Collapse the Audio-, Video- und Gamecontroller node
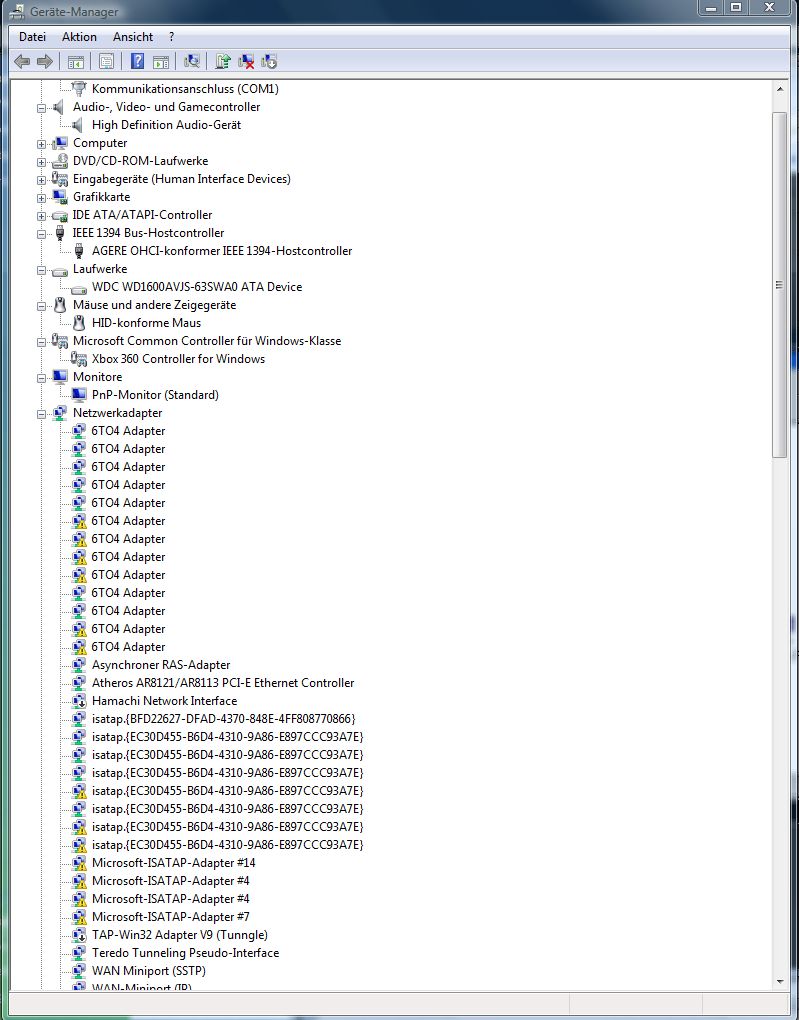 [42, 108]
